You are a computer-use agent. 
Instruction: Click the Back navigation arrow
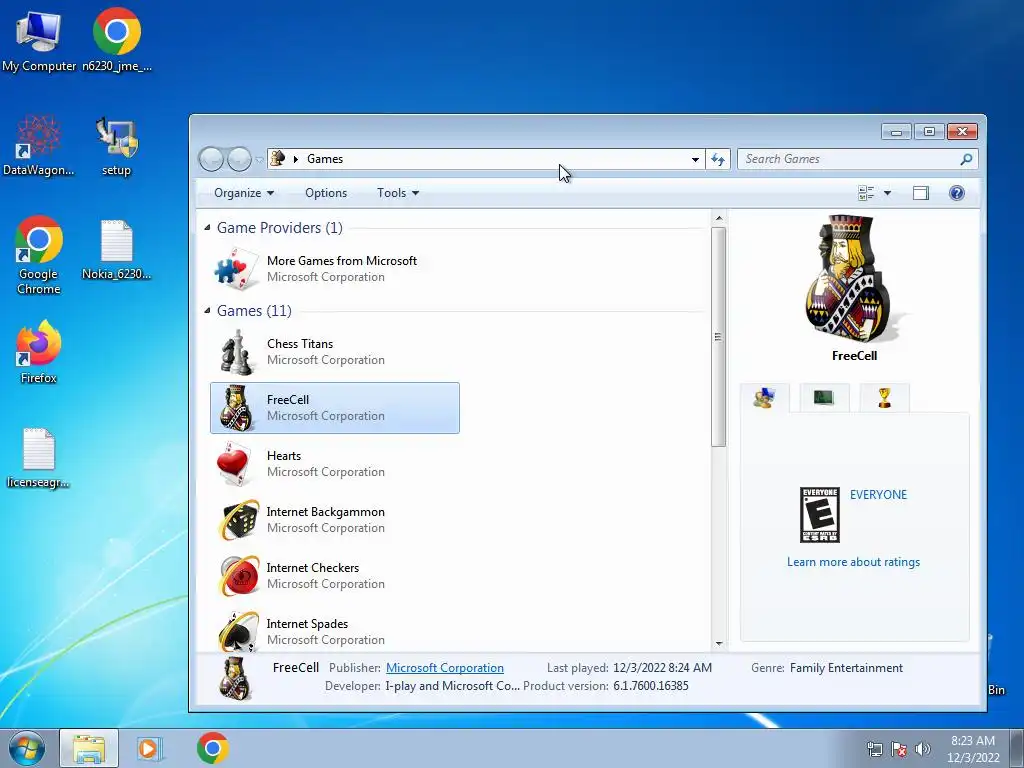(x=211, y=159)
